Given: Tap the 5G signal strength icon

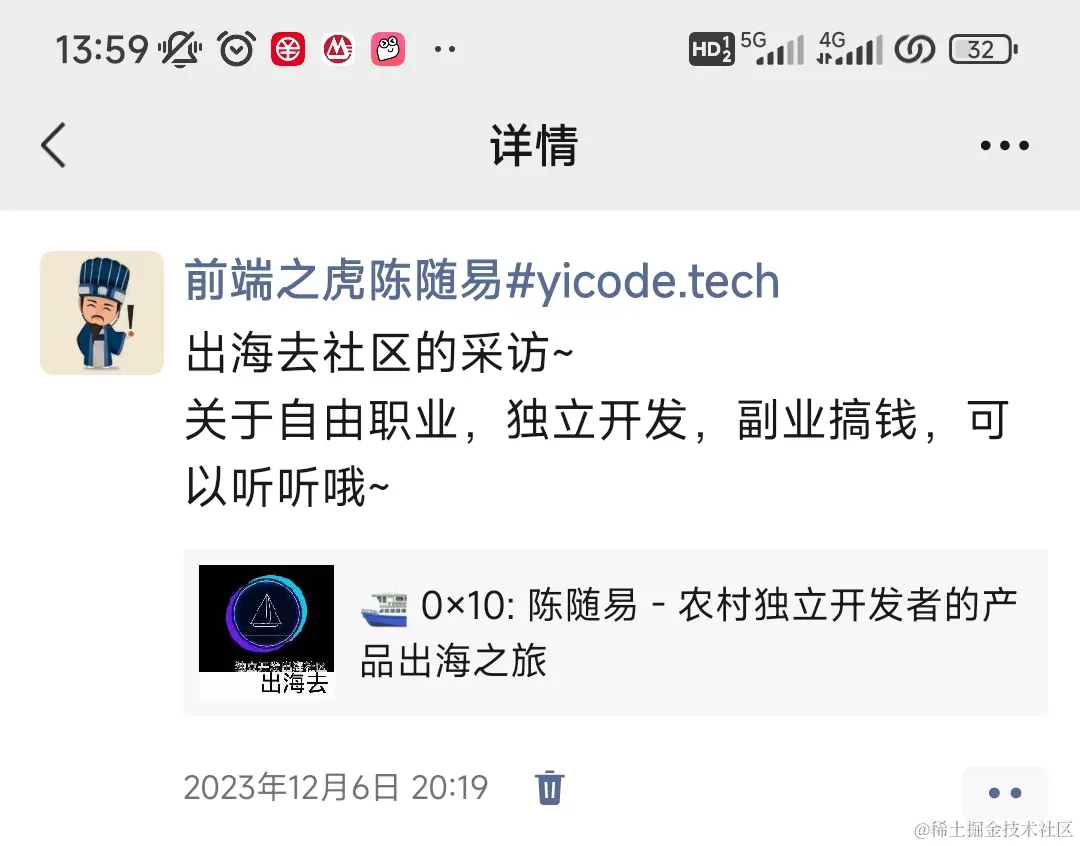Looking at the screenshot, I should pos(773,48).
